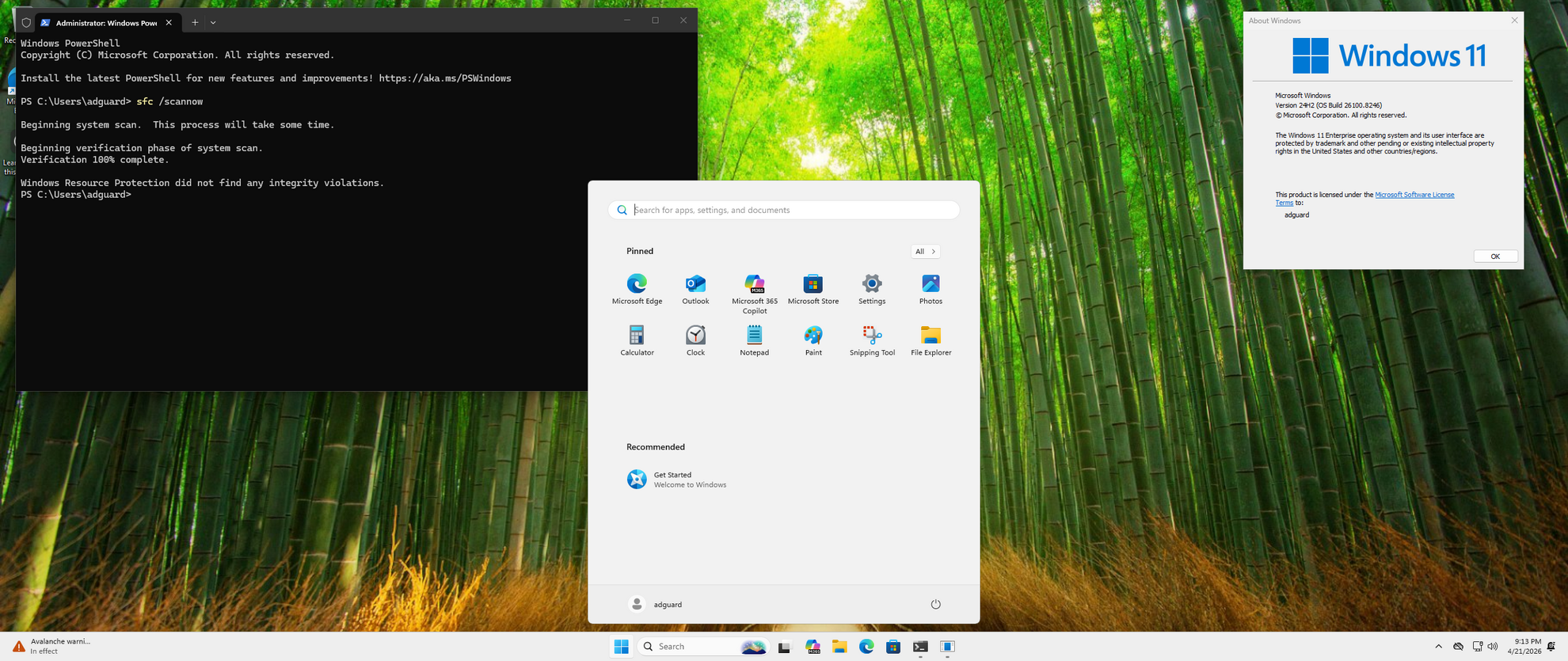The height and width of the screenshot is (661, 1568).
Task: Expand the All apps list
Action: click(925, 252)
